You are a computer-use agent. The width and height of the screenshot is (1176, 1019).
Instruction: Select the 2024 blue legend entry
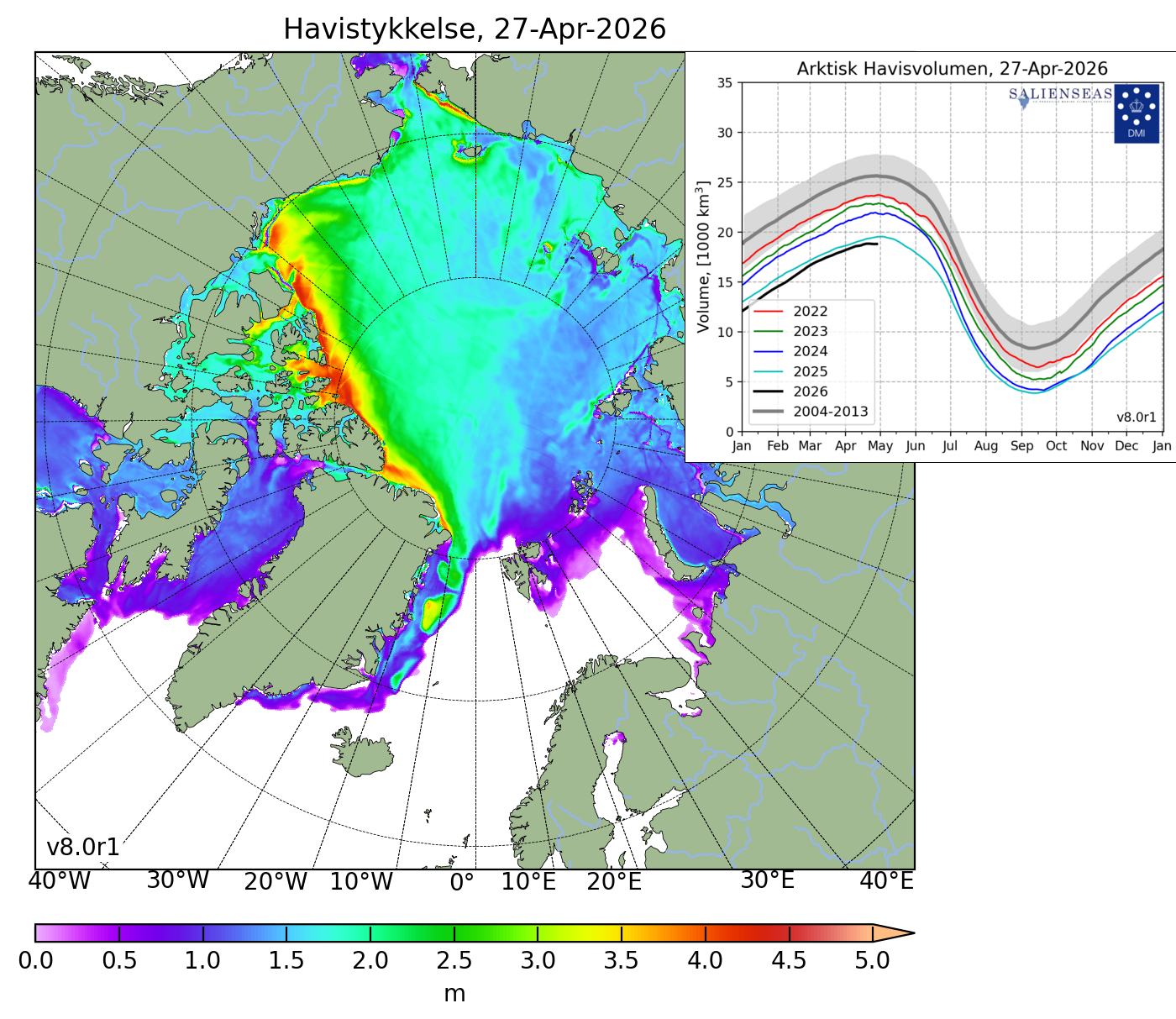(x=810, y=352)
